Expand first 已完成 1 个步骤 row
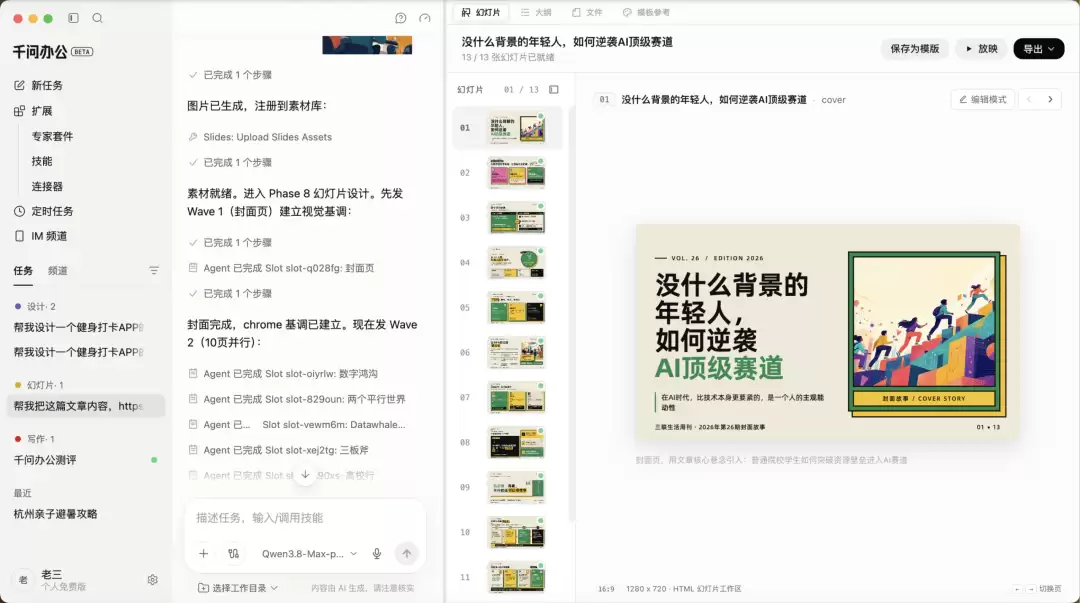Screen dimensions: 1080x603 coord(230,75)
